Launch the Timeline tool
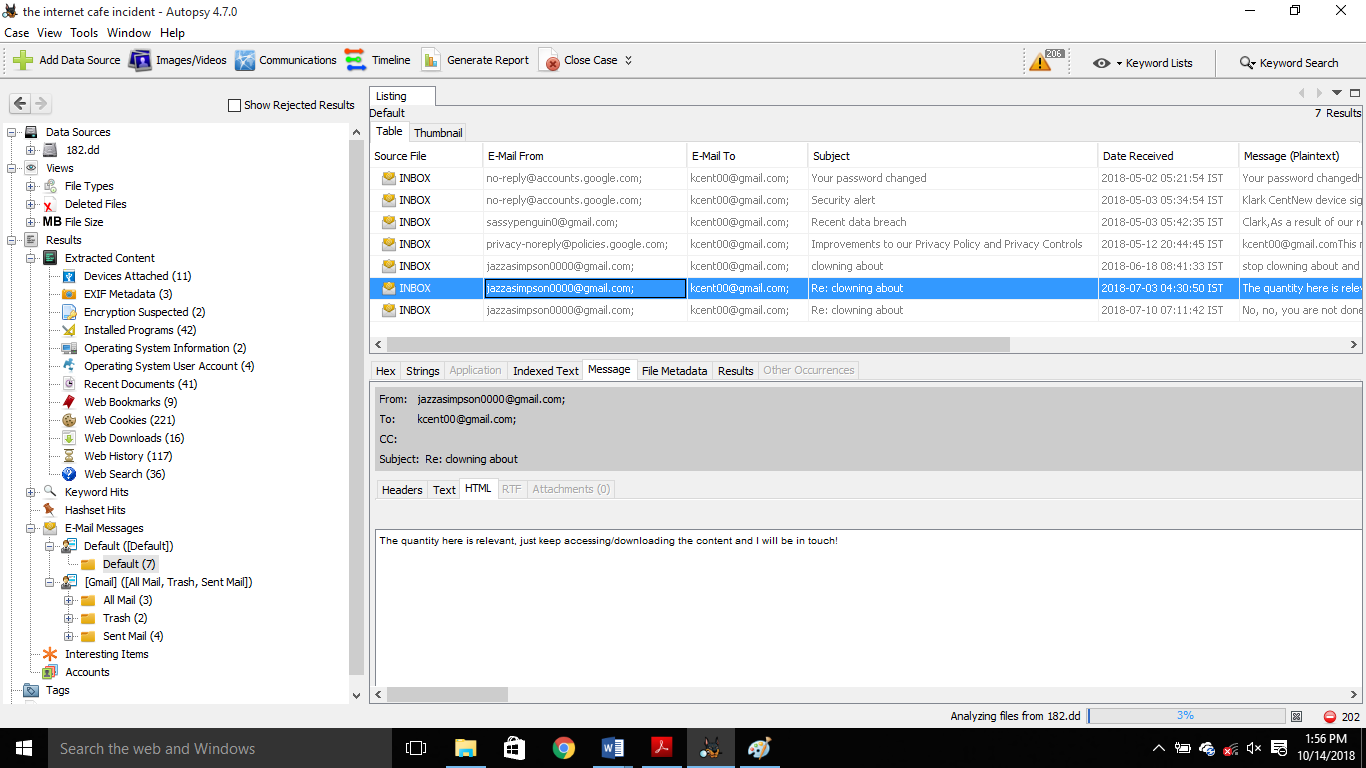 [x=355, y=60]
